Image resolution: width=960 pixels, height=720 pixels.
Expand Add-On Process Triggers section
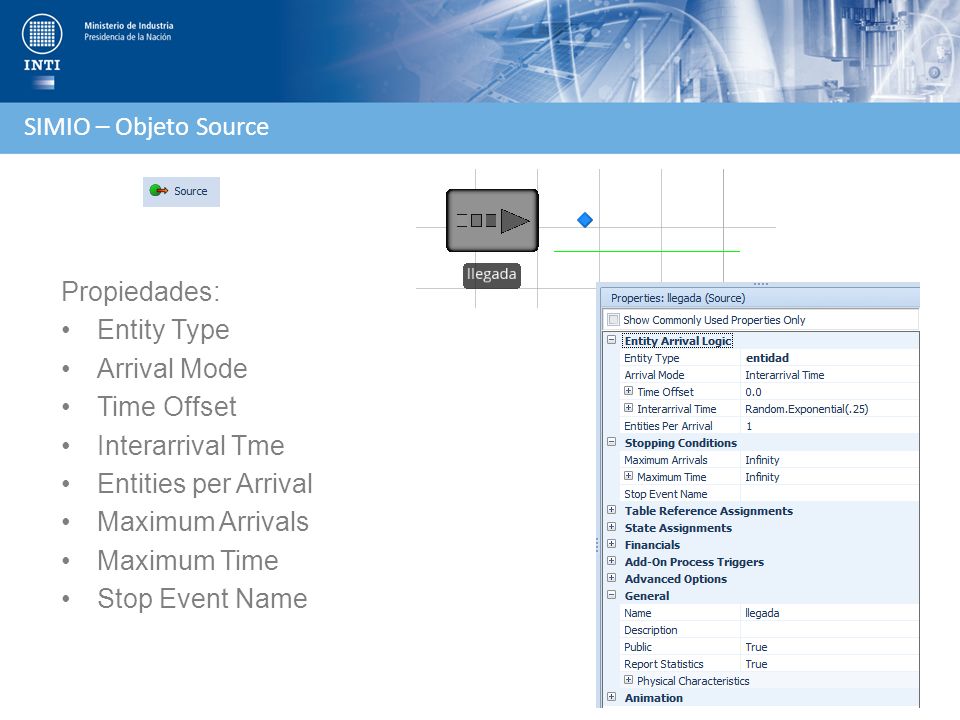pos(611,561)
